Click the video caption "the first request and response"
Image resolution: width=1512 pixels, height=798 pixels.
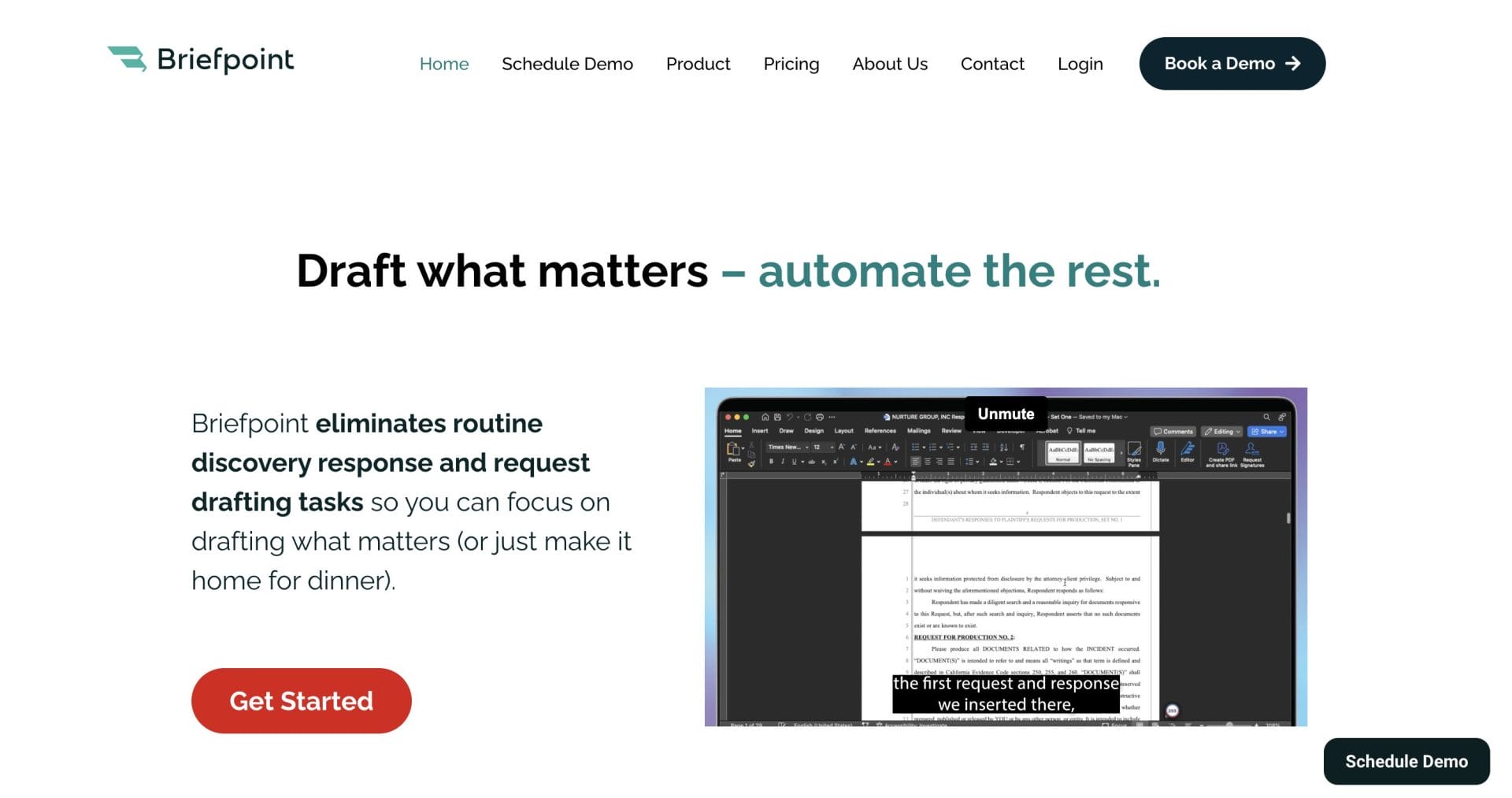click(1006, 683)
